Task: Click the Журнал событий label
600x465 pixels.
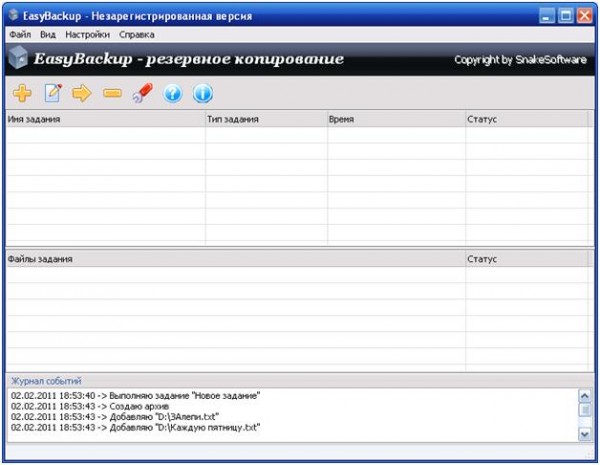Action: [x=46, y=381]
